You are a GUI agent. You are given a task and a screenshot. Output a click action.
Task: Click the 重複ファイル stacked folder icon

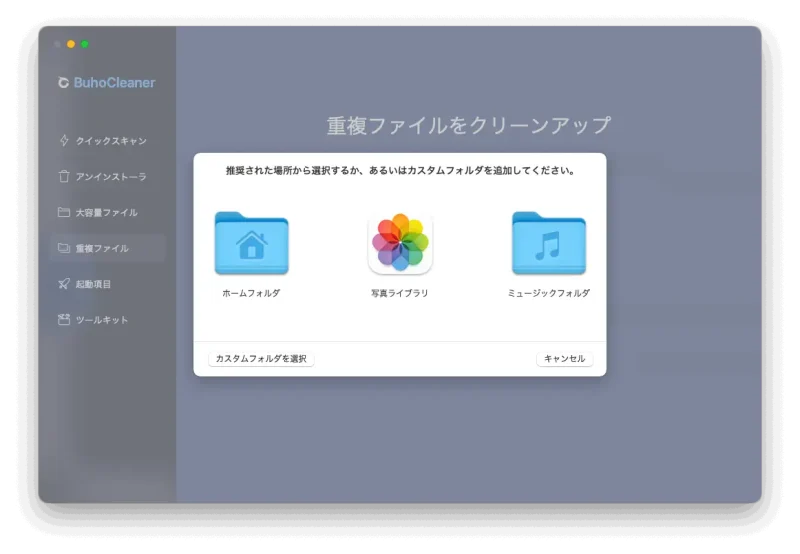(64, 248)
